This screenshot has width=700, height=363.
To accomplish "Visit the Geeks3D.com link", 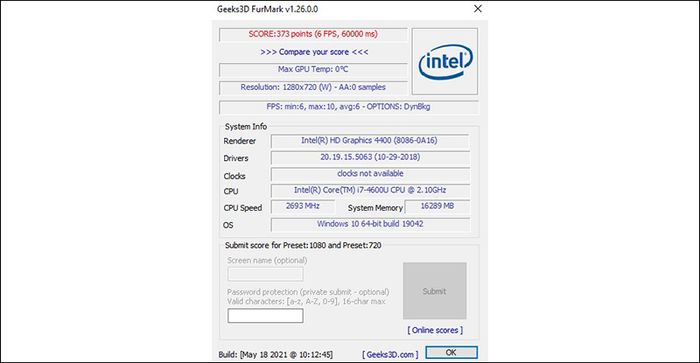I will (390, 355).
